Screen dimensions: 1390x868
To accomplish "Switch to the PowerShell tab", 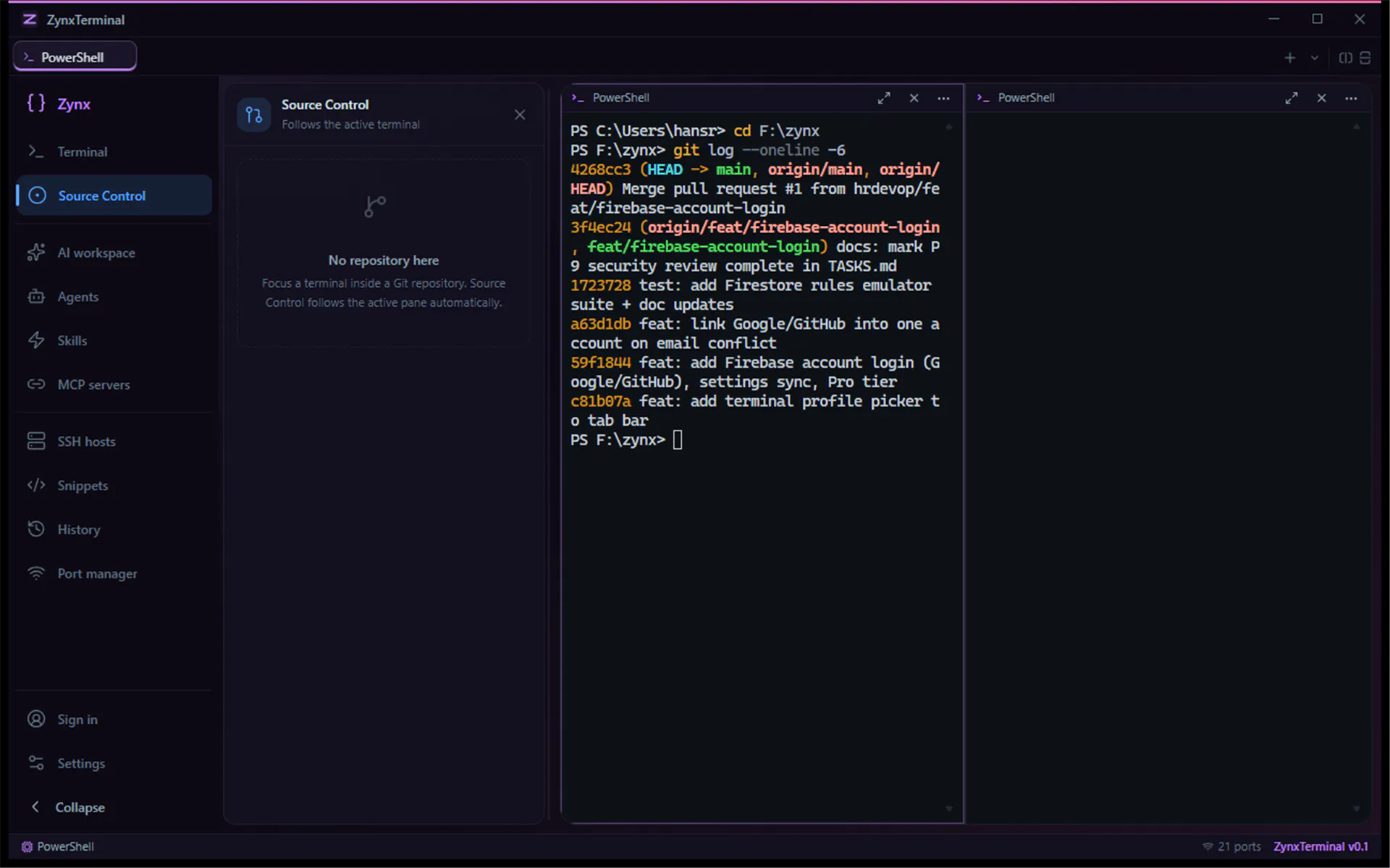I will tap(75, 57).
